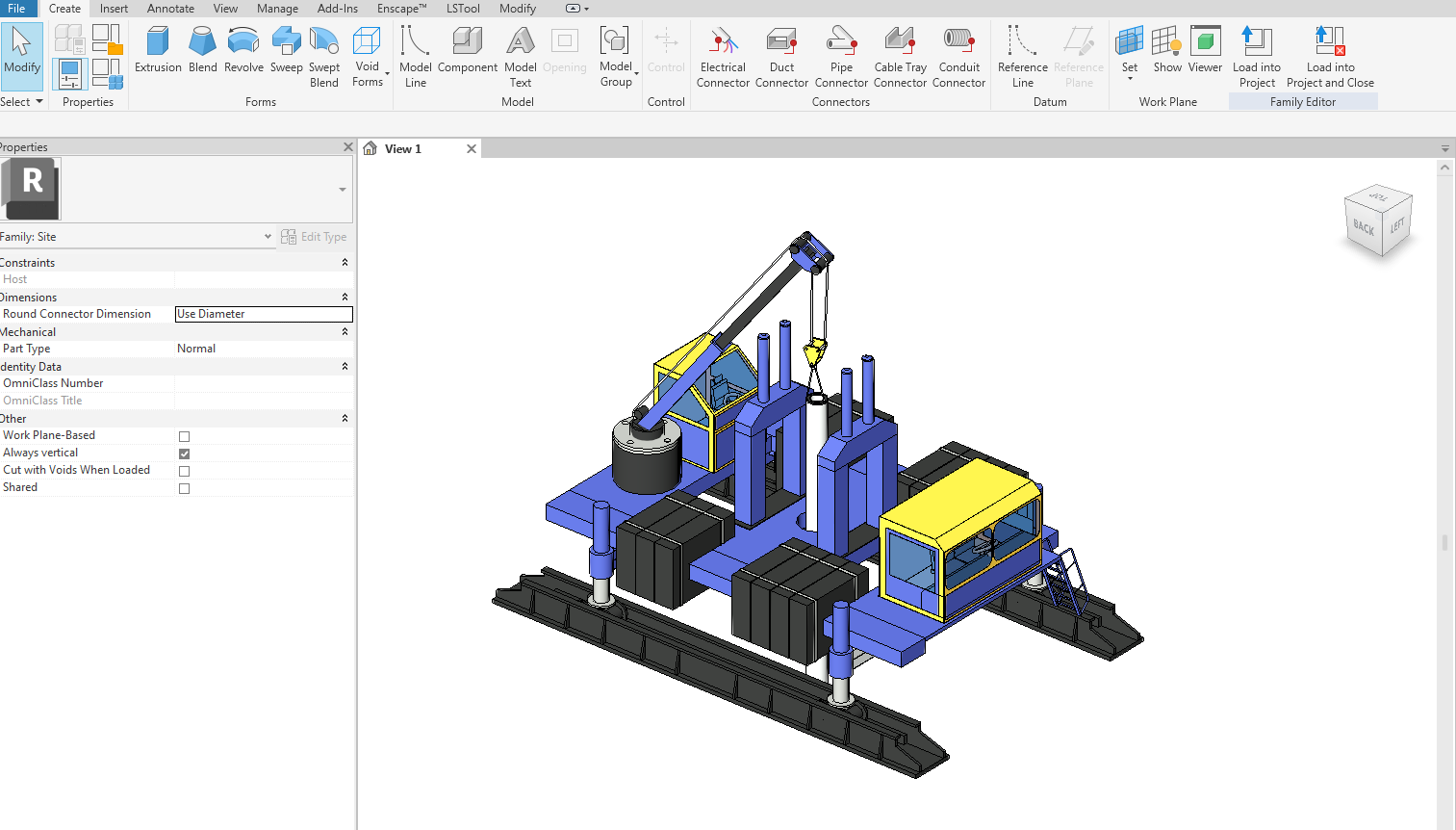Select the View 1 document tab
Viewport: 1456px width, 830px height.
(x=403, y=148)
